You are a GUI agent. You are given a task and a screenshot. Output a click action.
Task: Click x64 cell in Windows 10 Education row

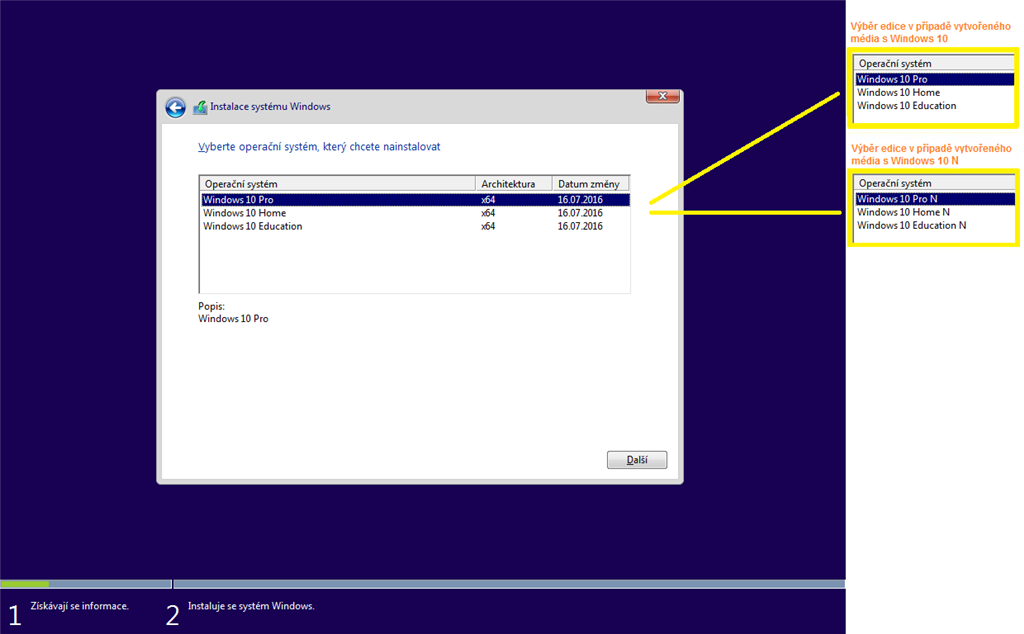[488, 226]
